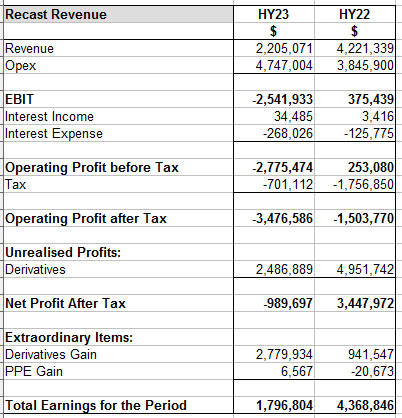Select Tax value -701,112
The height and width of the screenshot is (418, 402).
pyautogui.click(x=288, y=185)
